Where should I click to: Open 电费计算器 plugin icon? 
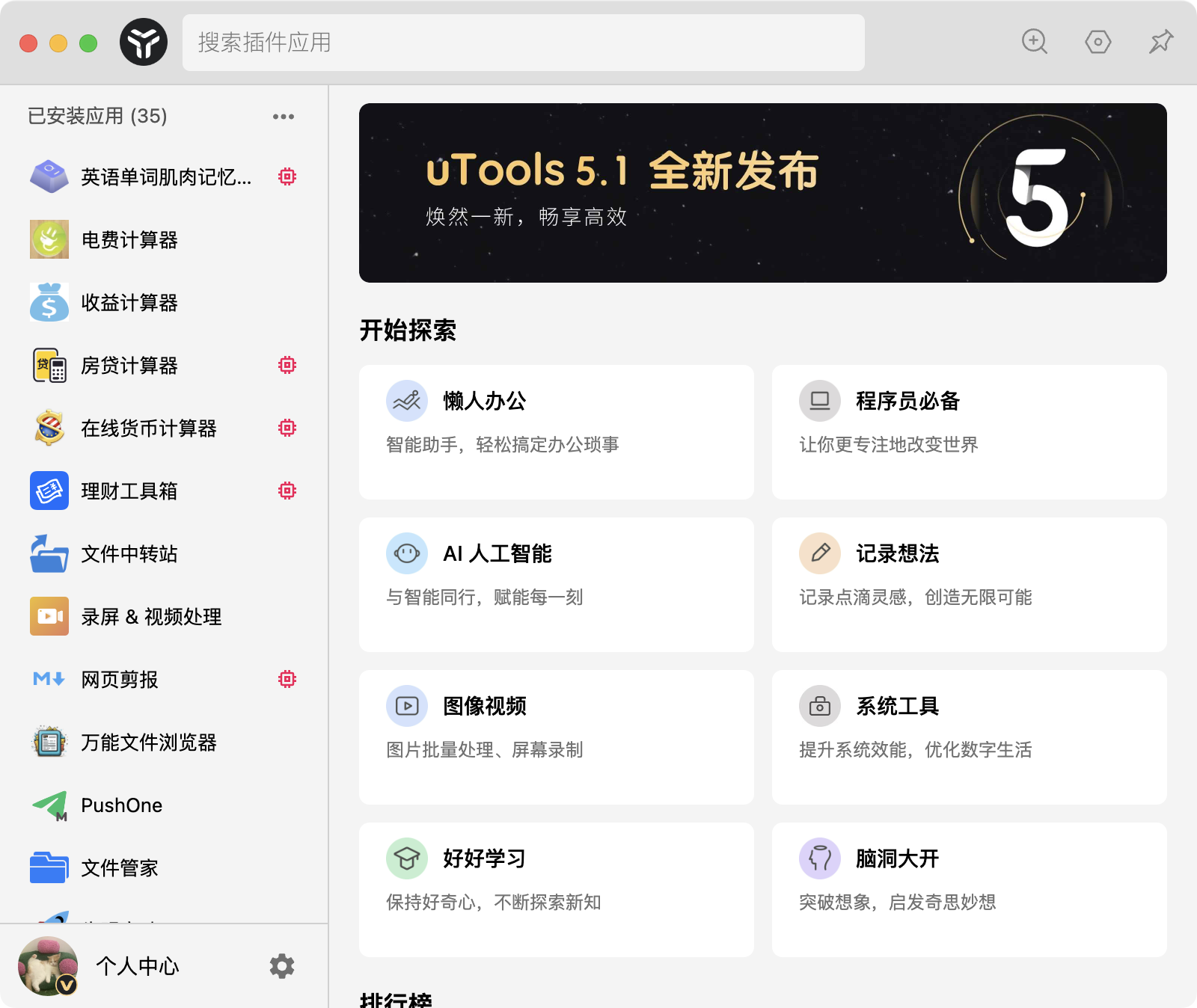[49, 239]
